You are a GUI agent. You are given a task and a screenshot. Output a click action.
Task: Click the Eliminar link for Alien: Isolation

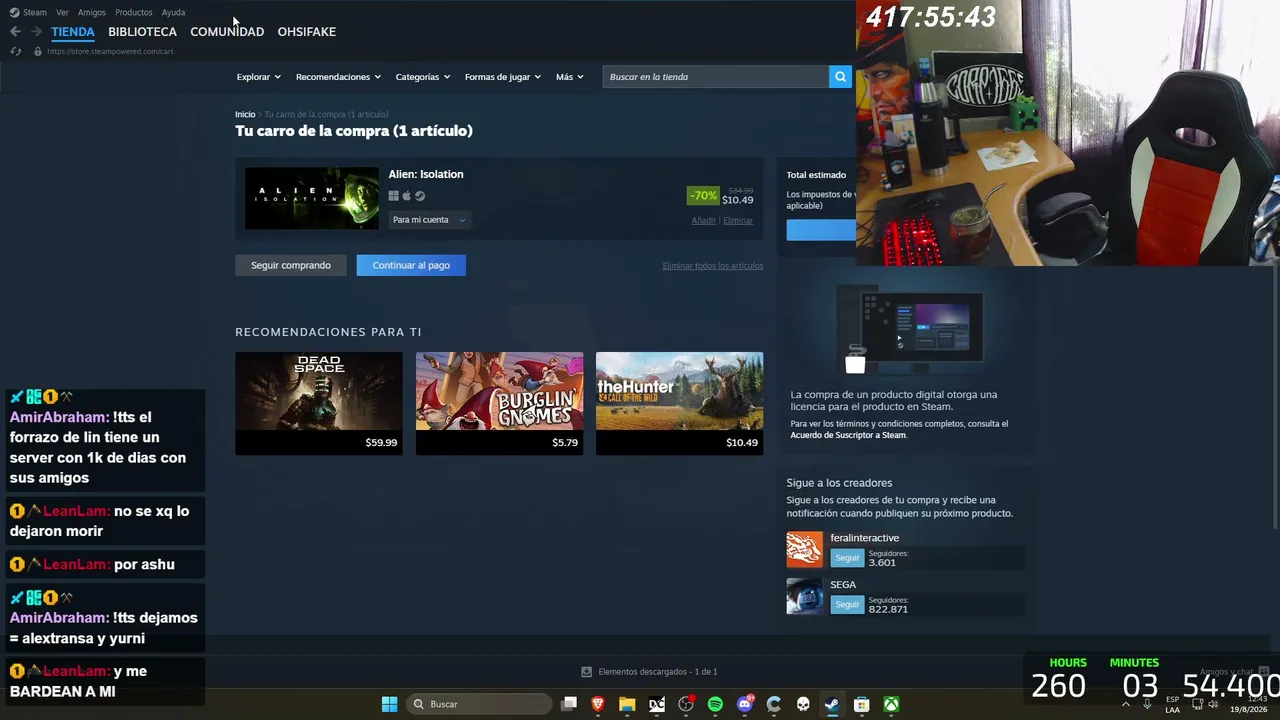click(x=738, y=221)
